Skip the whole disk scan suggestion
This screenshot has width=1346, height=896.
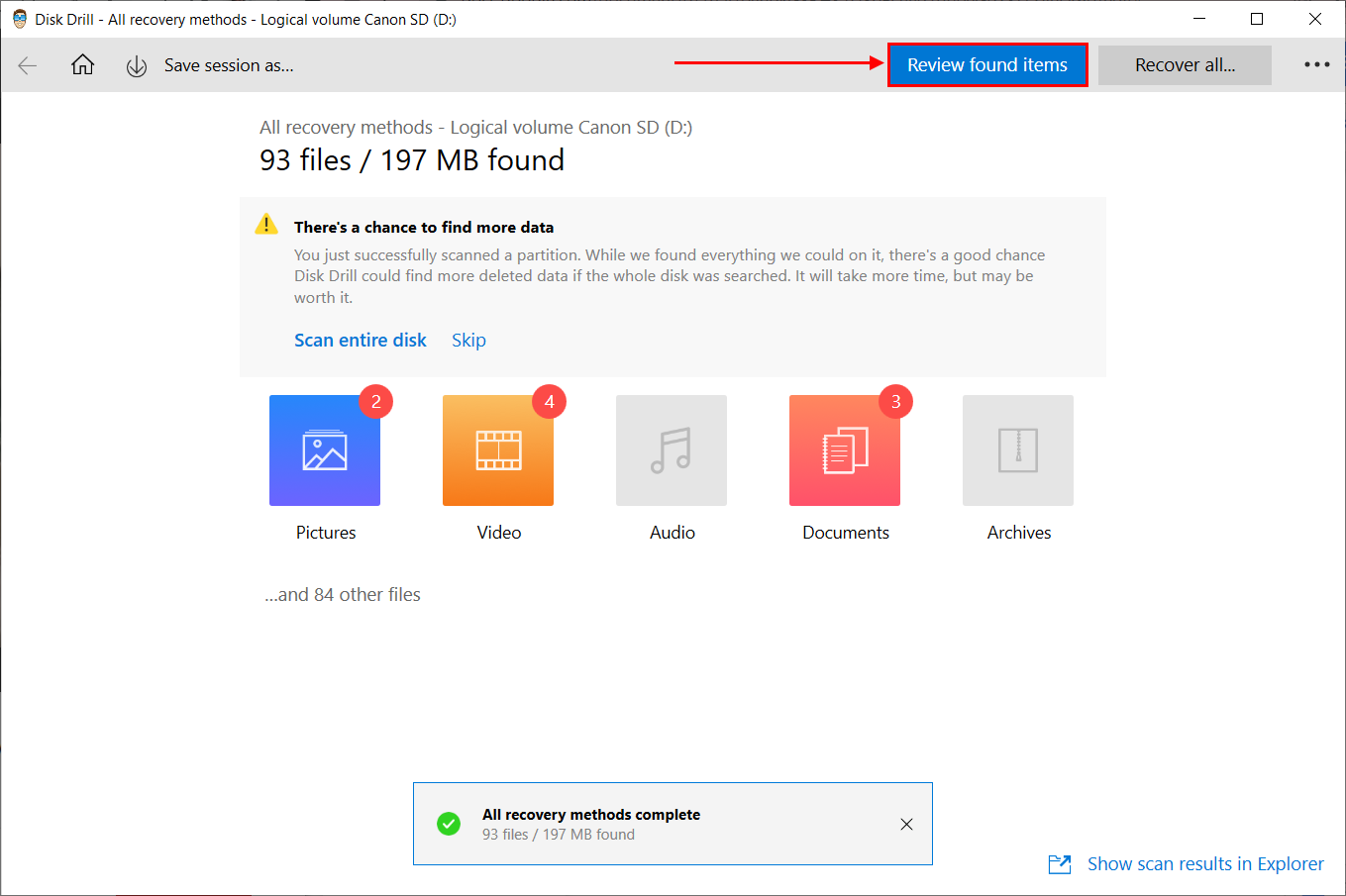pos(468,340)
